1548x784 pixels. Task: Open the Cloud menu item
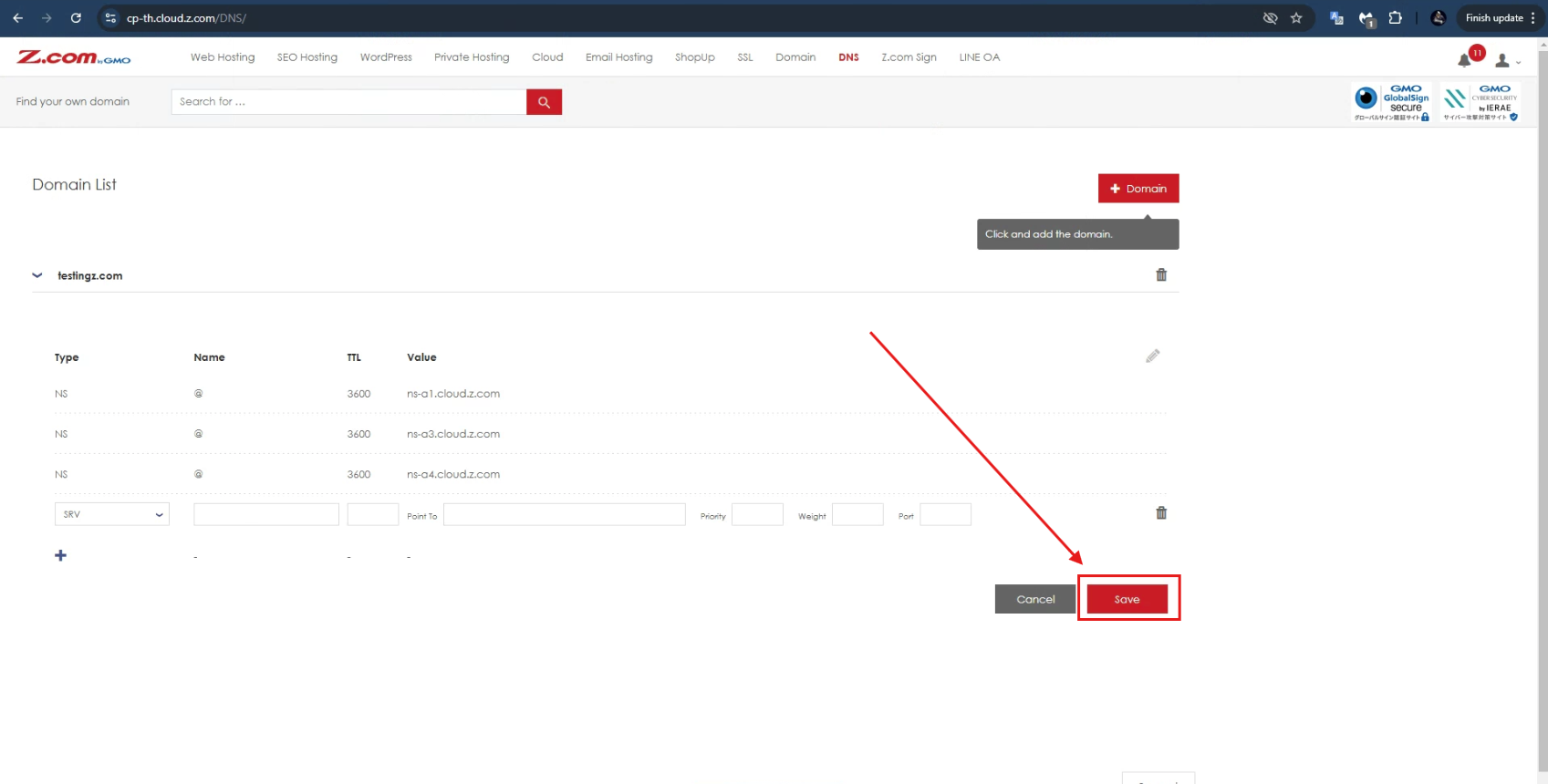pos(547,57)
